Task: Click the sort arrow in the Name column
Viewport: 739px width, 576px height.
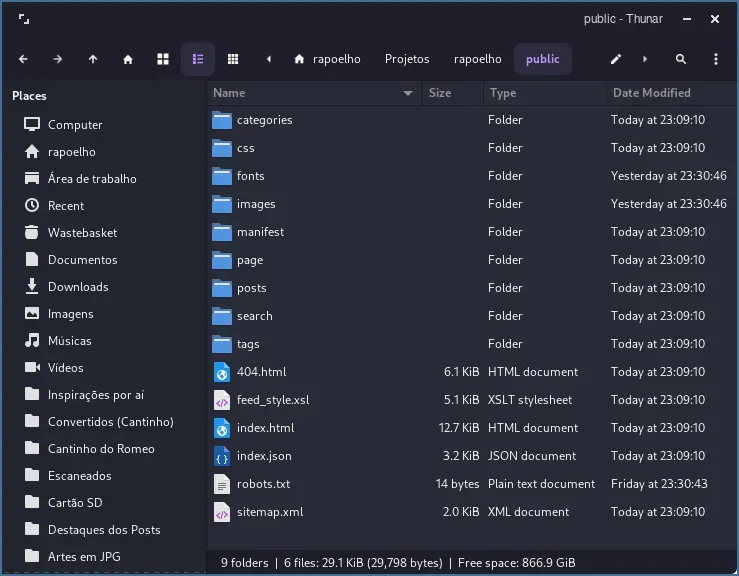Action: click(x=408, y=93)
